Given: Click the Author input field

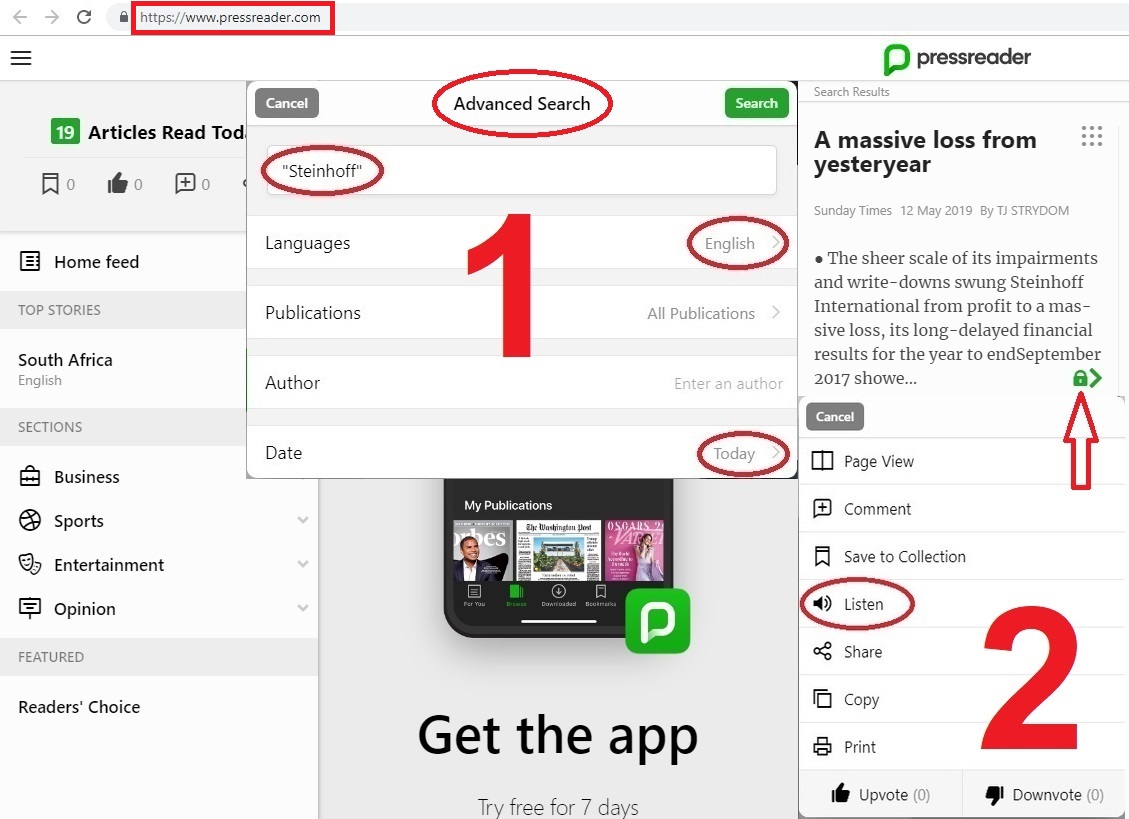Looking at the screenshot, I should (728, 383).
